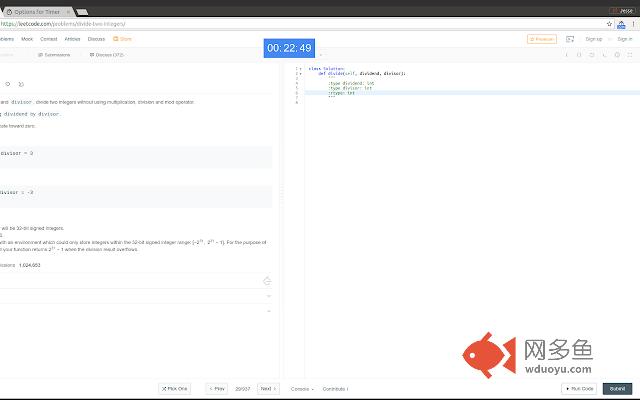Screen dimensions: 640x400
Task: Toggle fullscreen editor icon
Action: tap(630, 54)
